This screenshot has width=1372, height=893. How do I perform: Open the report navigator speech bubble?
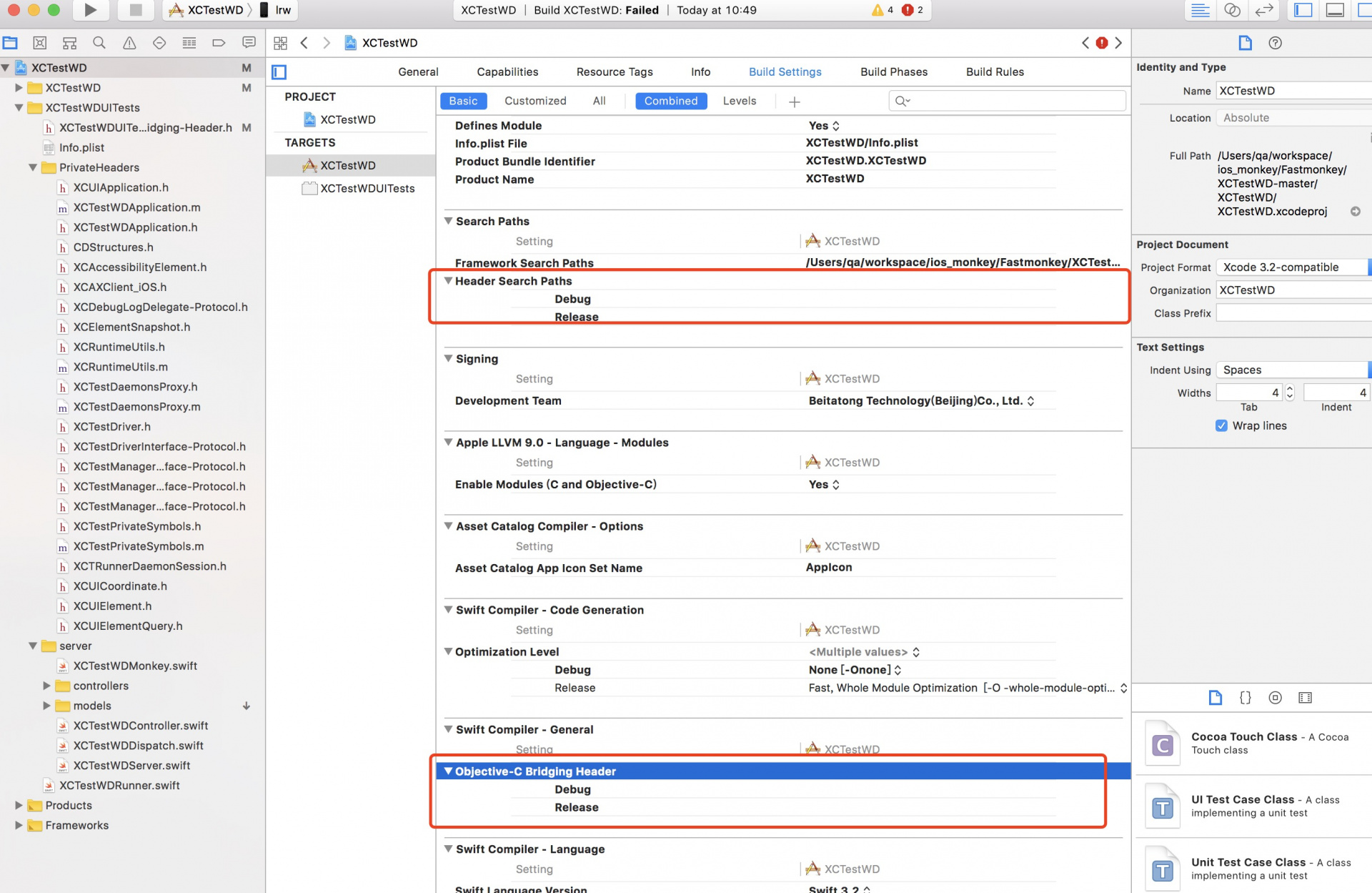[249, 43]
